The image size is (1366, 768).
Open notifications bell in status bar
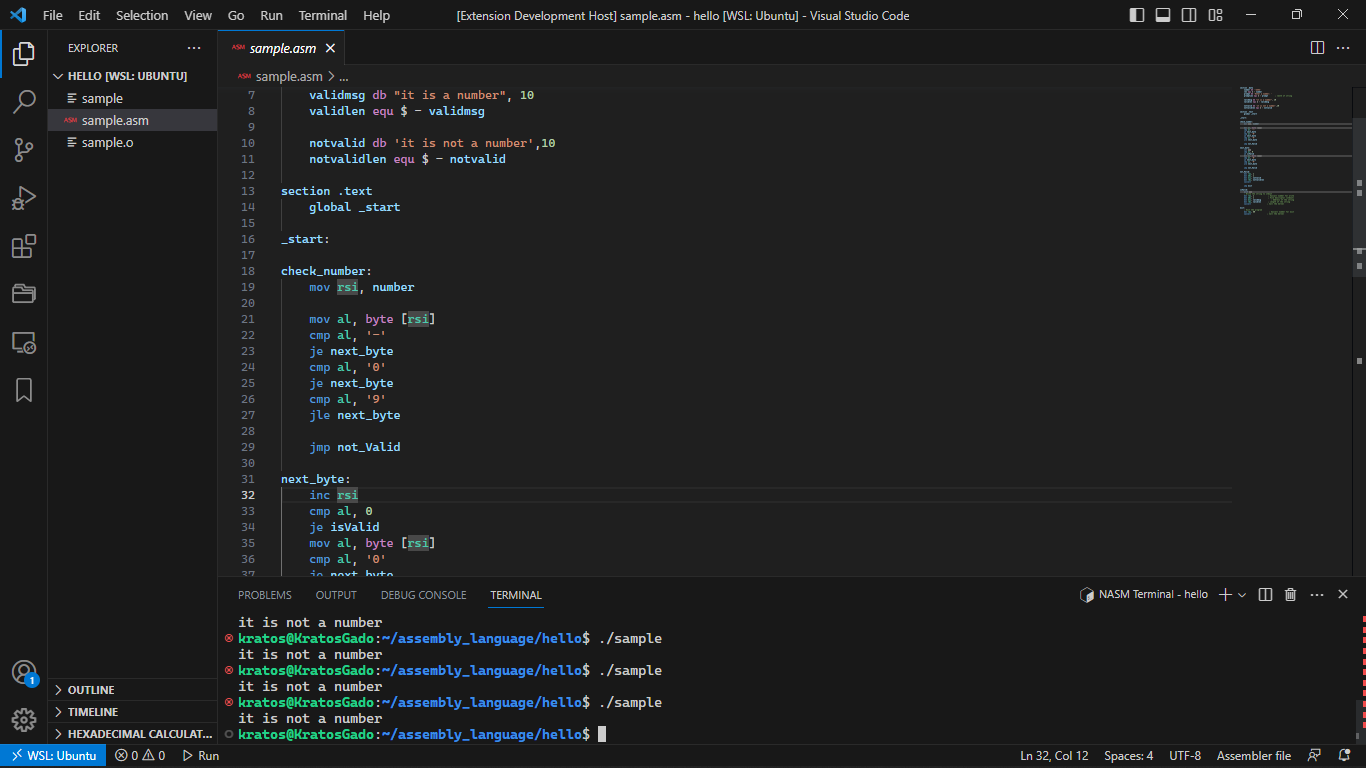coord(1345,756)
